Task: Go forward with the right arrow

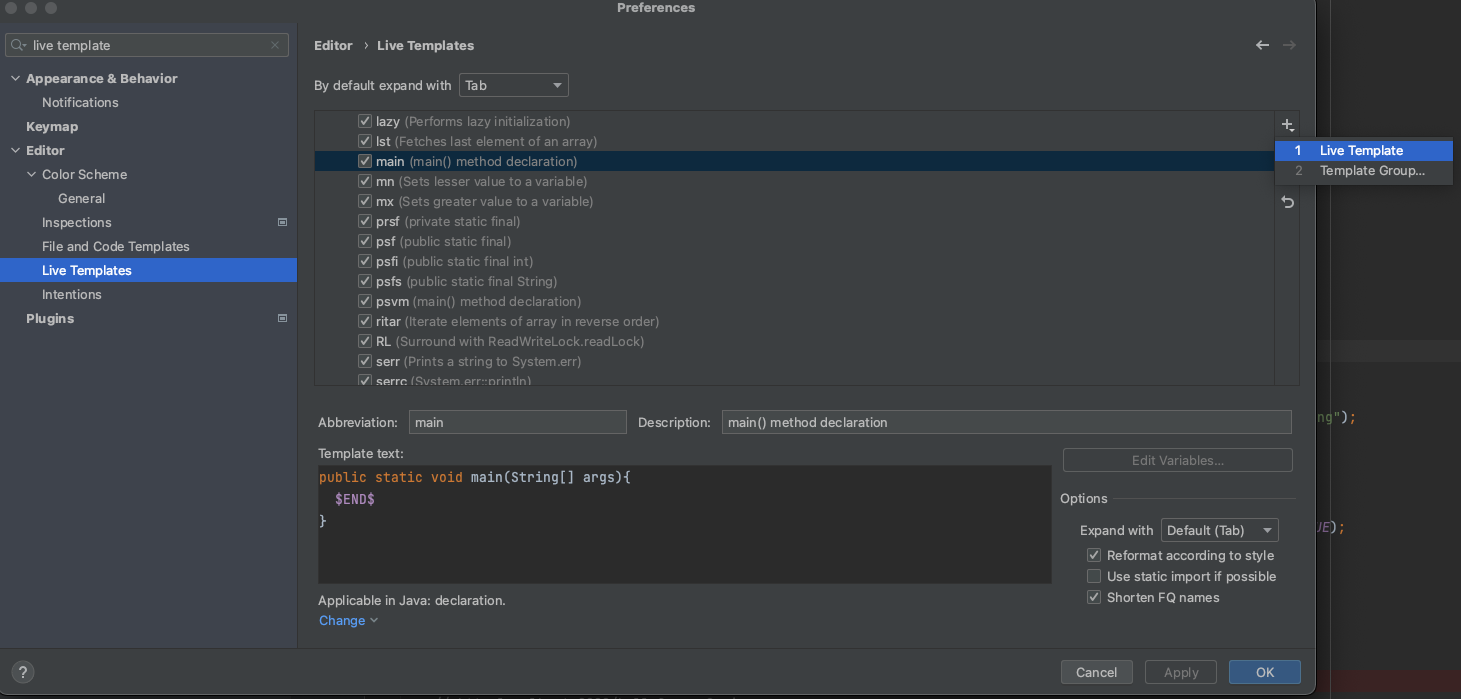Action: tap(1289, 45)
